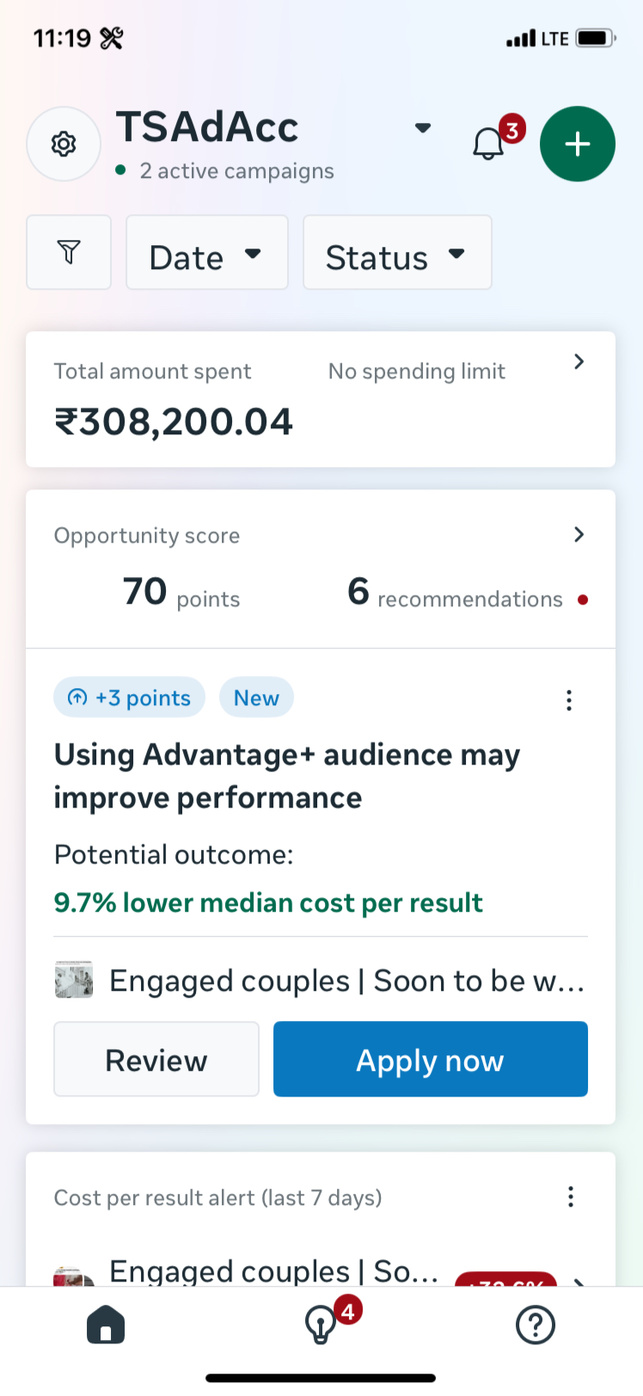Expand Total amount spent details chevron

point(579,362)
